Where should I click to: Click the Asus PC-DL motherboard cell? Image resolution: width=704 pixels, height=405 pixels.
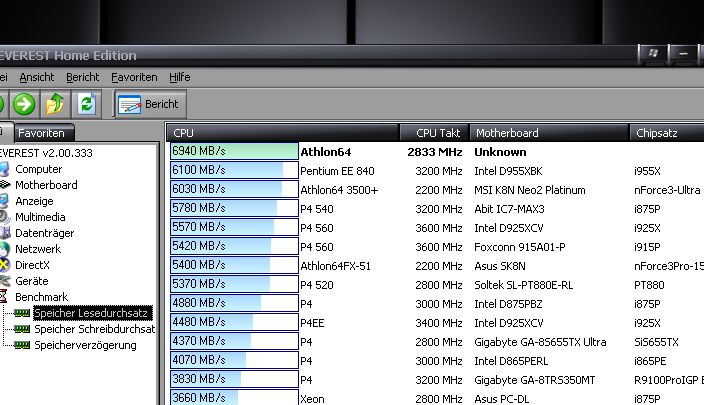coord(502,399)
